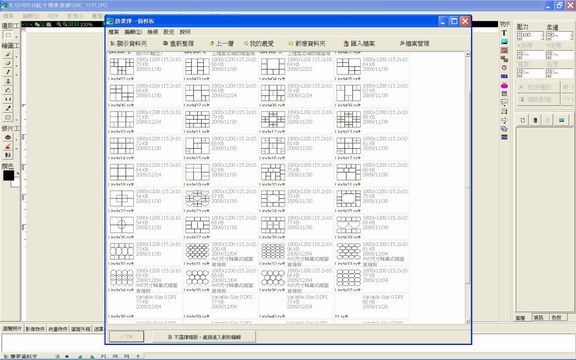This screenshot has height=360, width=576.
Task: Click 檔案管理 file management button
Action: point(414,43)
